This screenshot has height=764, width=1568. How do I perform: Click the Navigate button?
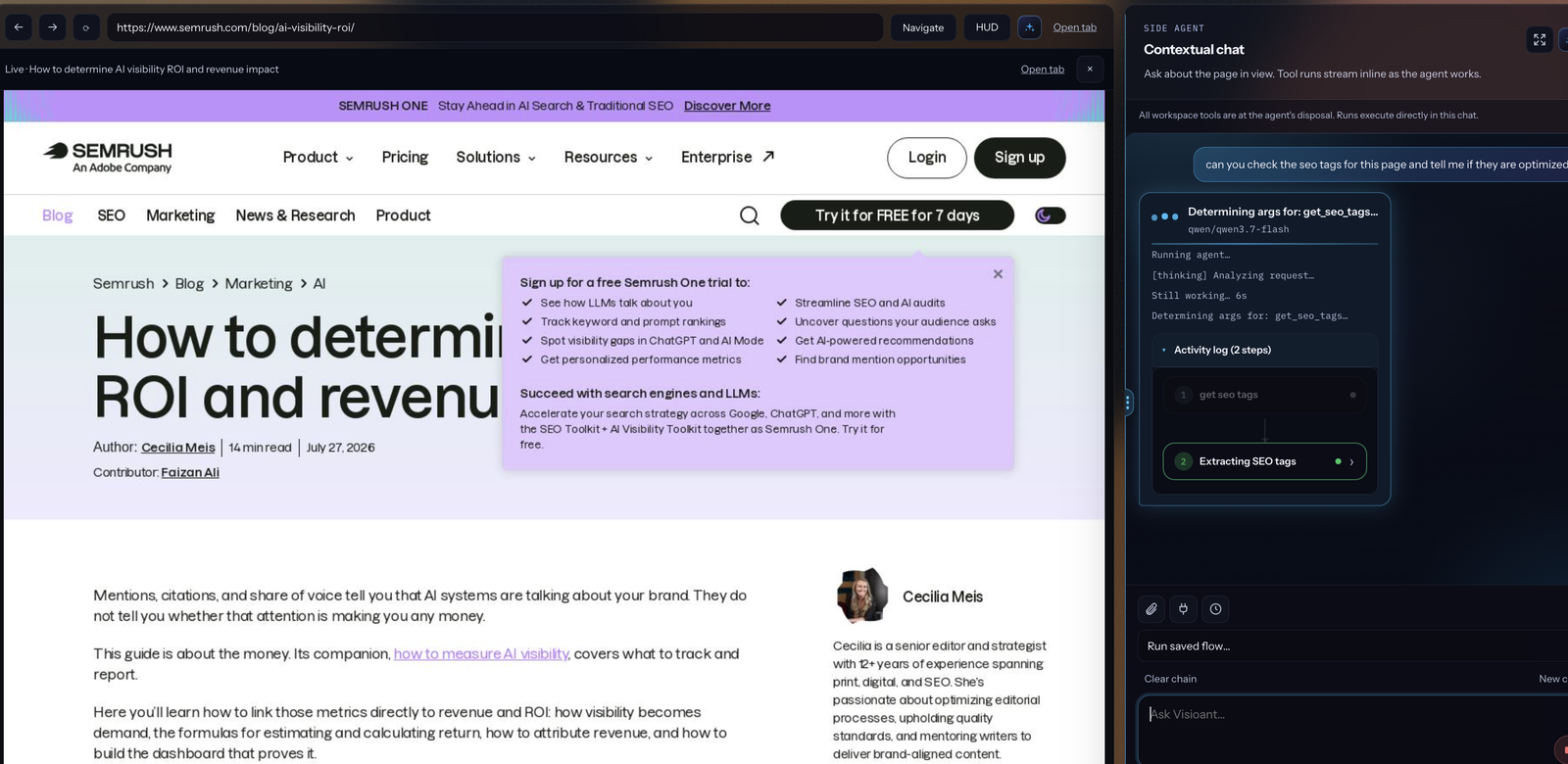(923, 27)
